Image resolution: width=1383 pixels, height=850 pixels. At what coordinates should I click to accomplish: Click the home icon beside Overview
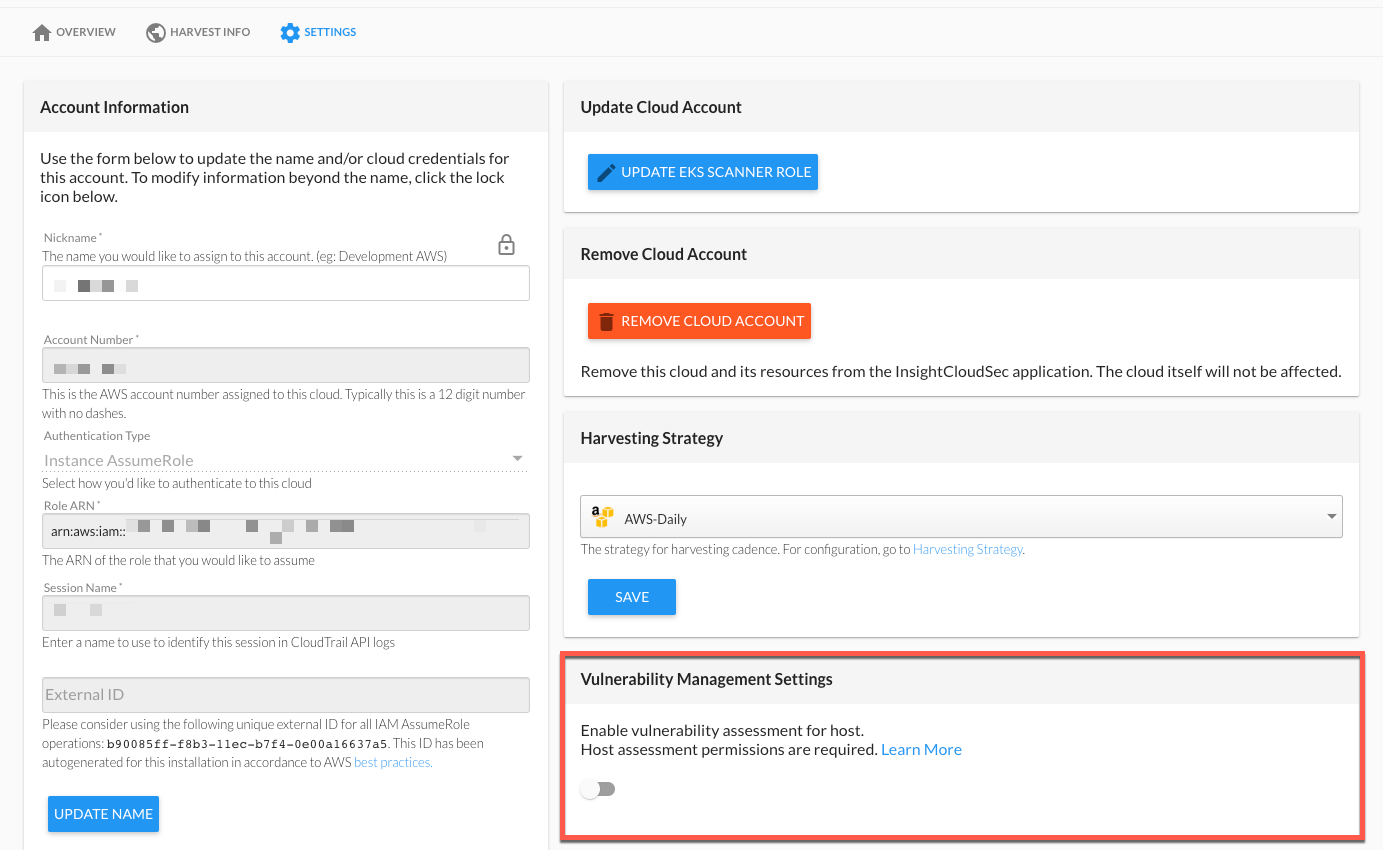42,33
